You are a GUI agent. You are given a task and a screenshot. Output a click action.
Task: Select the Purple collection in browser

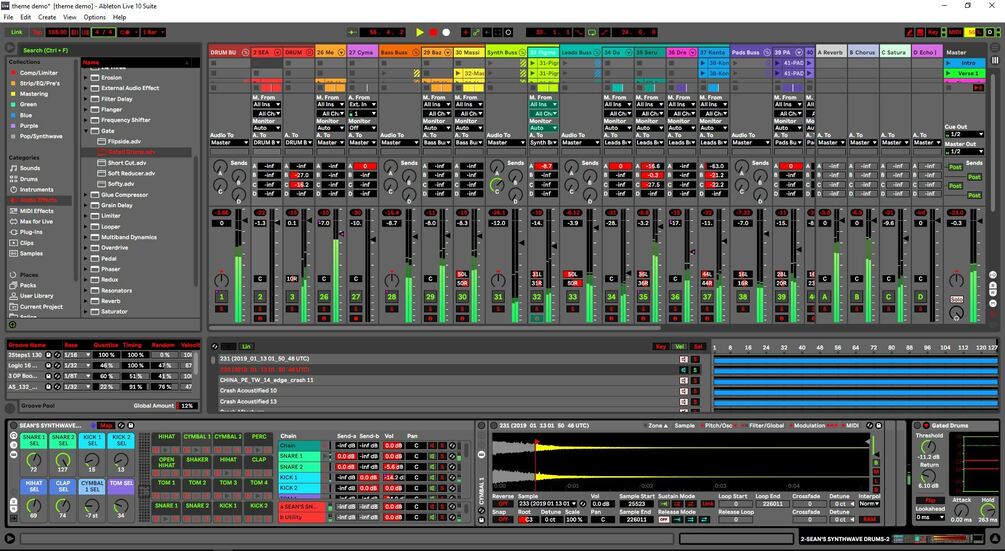29,126
